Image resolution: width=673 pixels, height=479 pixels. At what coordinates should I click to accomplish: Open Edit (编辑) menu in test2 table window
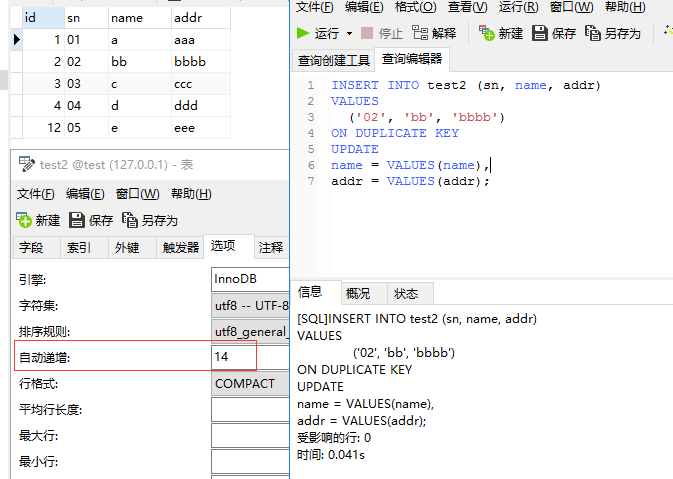(x=85, y=194)
